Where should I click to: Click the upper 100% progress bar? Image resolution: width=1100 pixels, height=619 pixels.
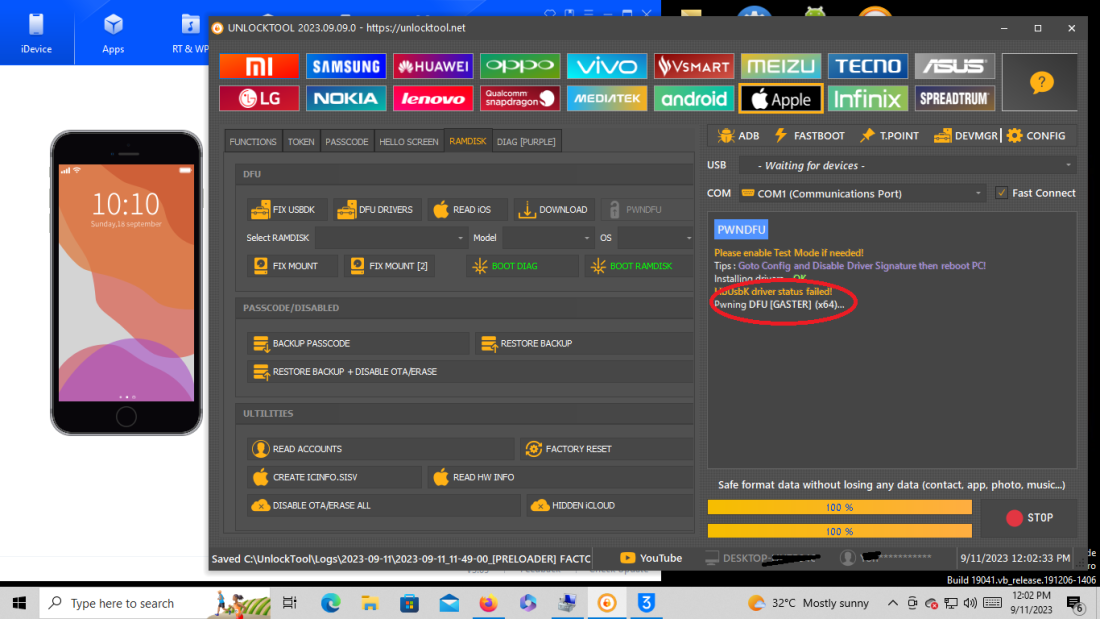click(840, 507)
